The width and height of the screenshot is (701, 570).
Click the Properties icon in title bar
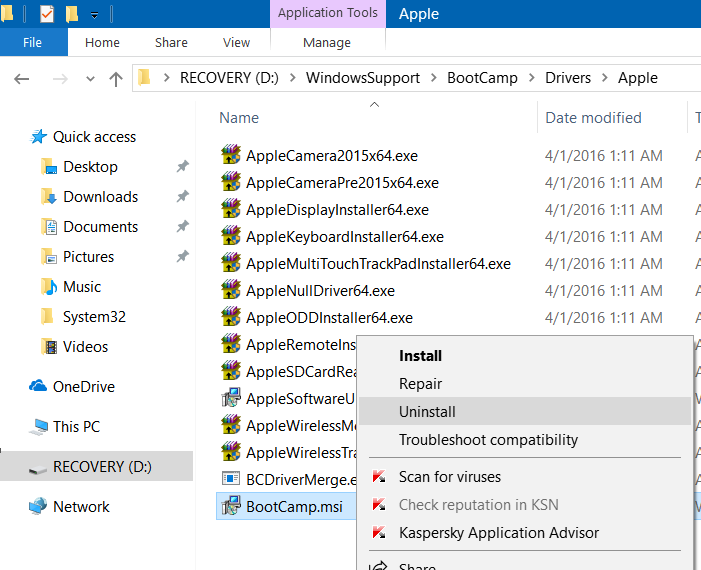tap(47, 14)
